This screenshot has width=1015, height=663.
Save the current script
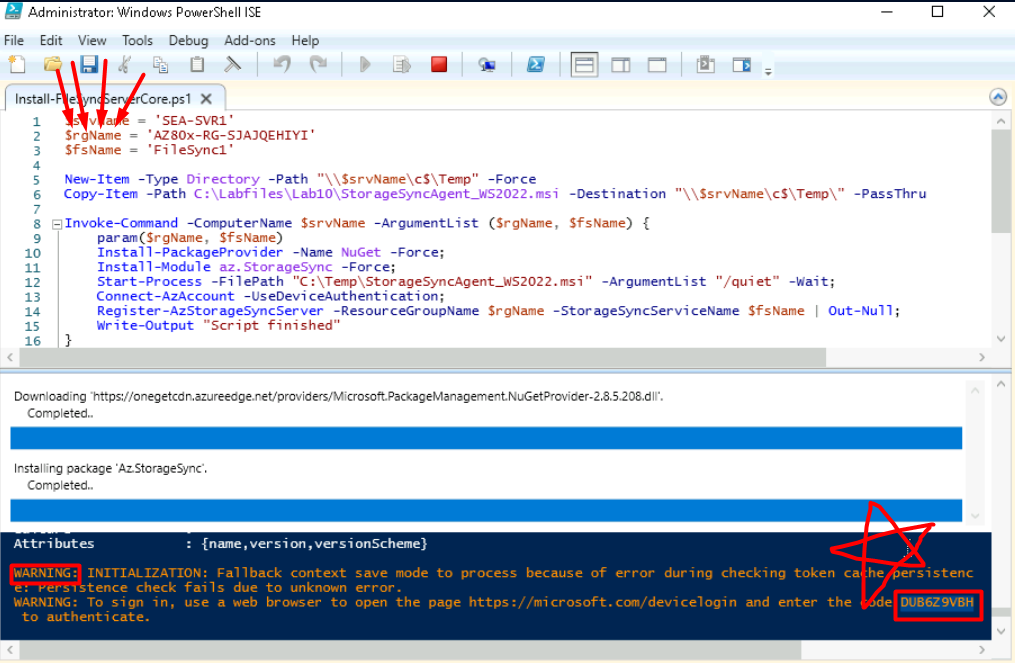coord(89,64)
